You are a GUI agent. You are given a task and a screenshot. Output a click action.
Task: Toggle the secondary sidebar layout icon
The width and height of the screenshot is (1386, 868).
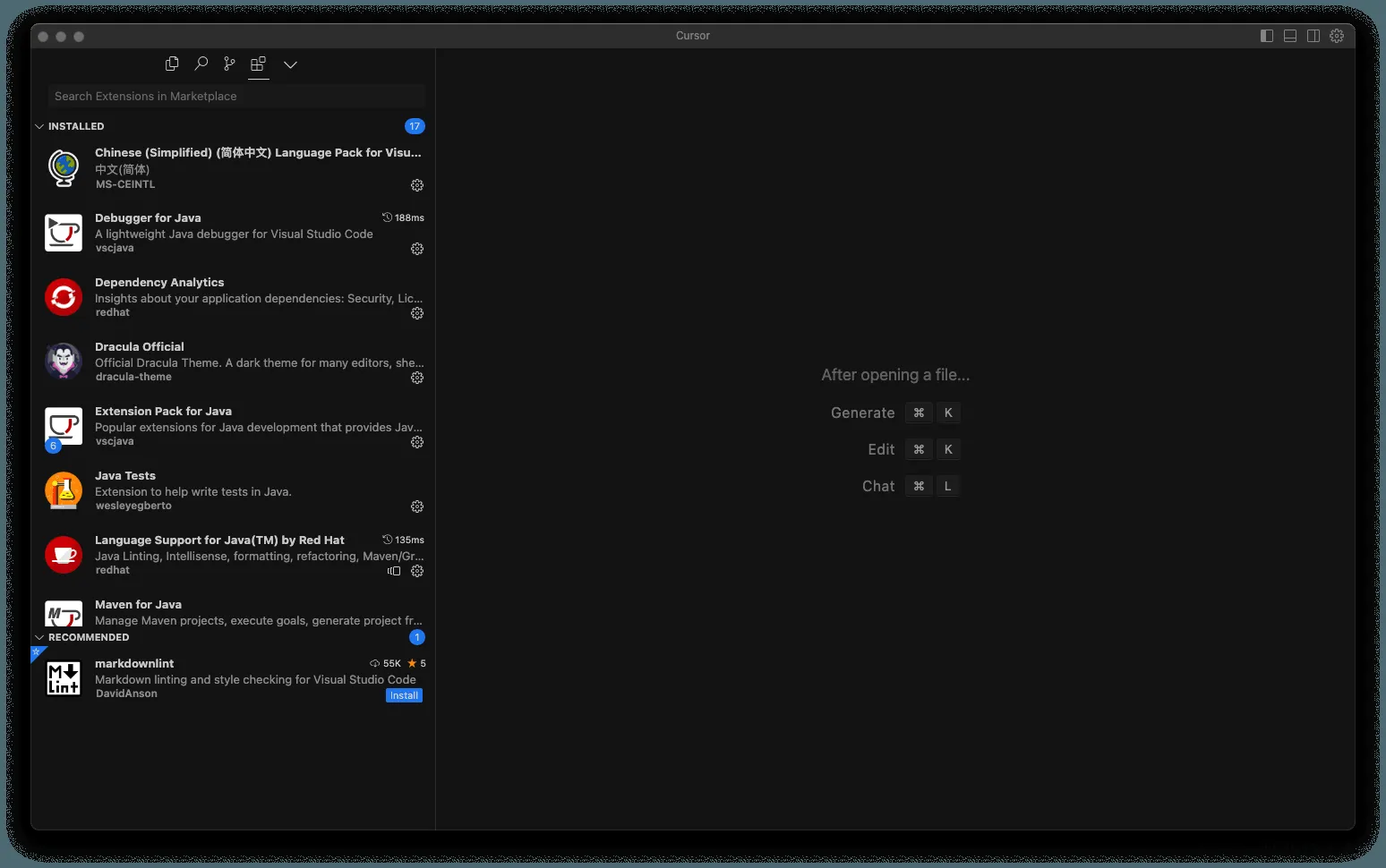(x=1313, y=36)
